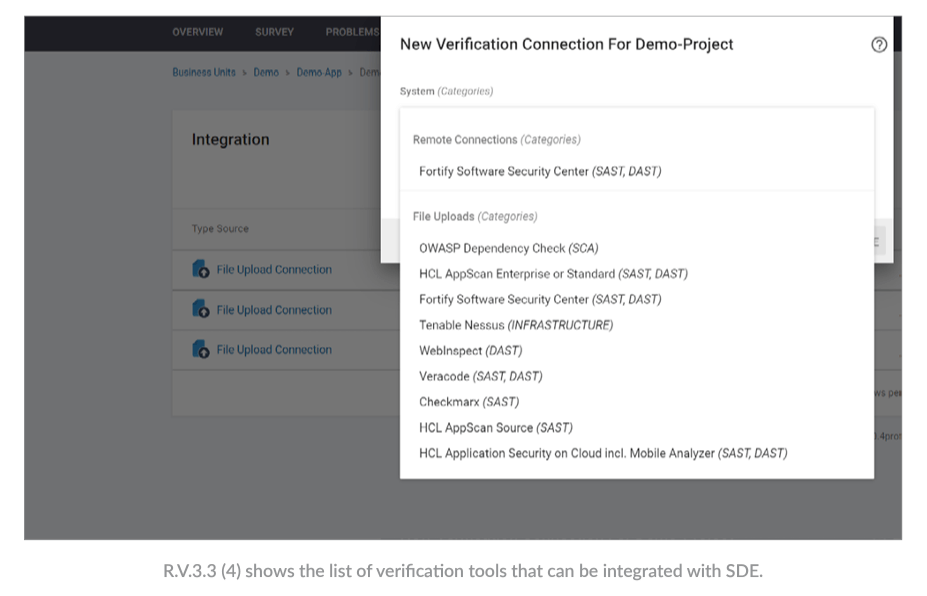This screenshot has width=927, height=596.
Task: Click the Integration heading
Action: tap(231, 140)
